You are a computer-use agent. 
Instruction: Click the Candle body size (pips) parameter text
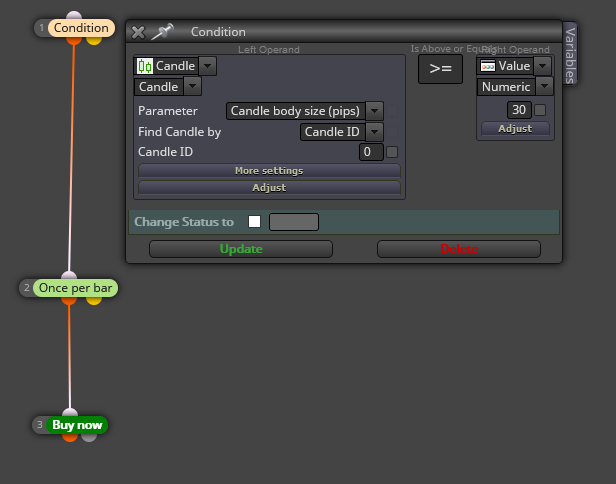[295, 111]
